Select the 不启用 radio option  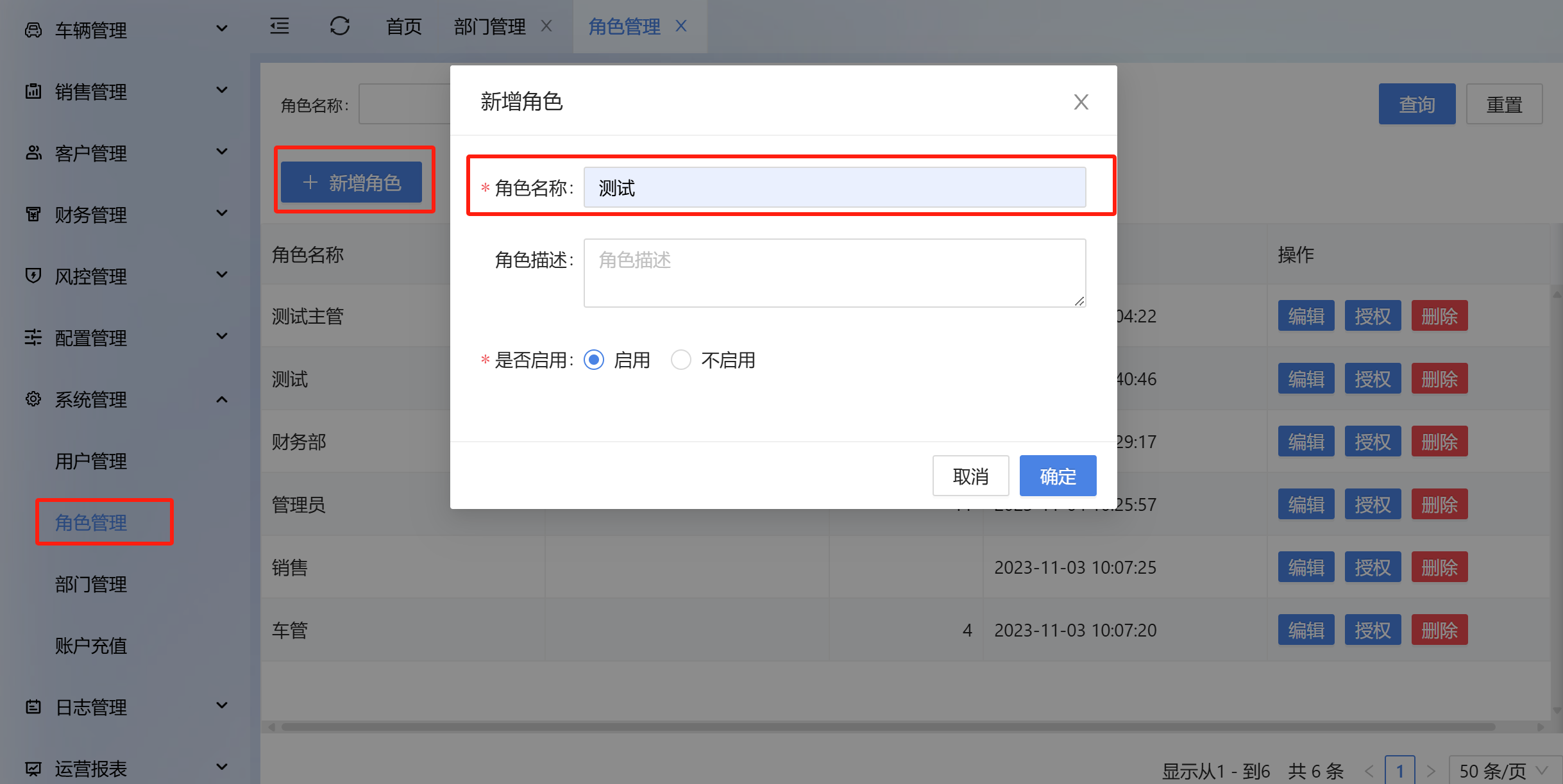(681, 360)
